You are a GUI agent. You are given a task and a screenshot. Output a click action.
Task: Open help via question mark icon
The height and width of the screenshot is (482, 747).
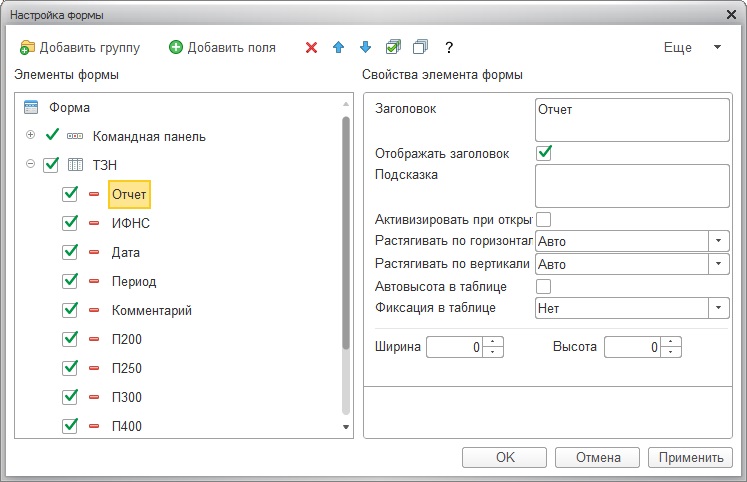tap(449, 47)
